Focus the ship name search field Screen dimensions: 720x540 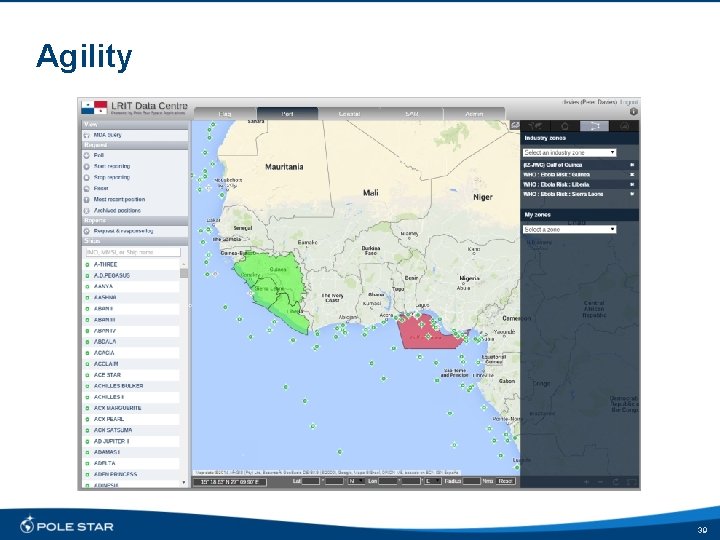click(133, 252)
